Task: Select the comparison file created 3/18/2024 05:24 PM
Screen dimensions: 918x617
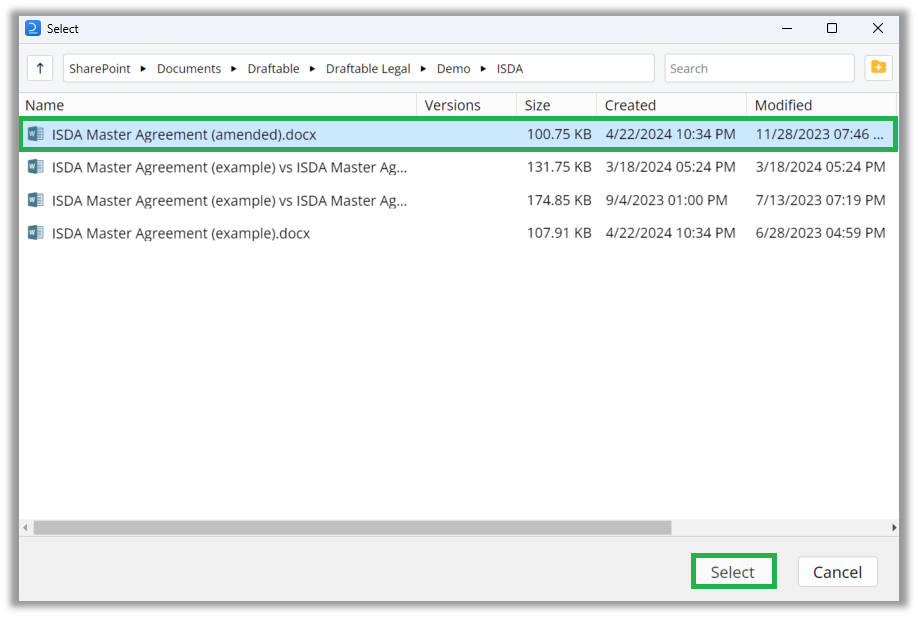Action: 458,167
